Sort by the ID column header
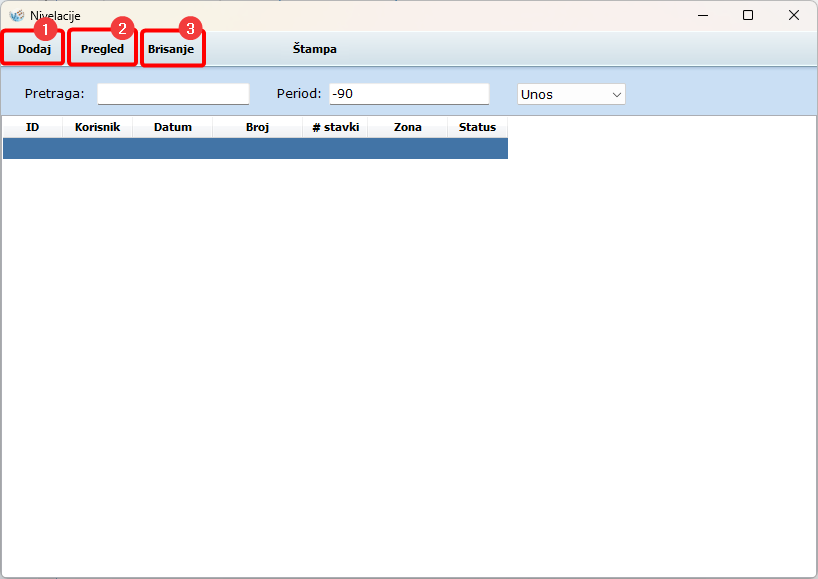Image resolution: width=818 pixels, height=579 pixels. pos(32,127)
